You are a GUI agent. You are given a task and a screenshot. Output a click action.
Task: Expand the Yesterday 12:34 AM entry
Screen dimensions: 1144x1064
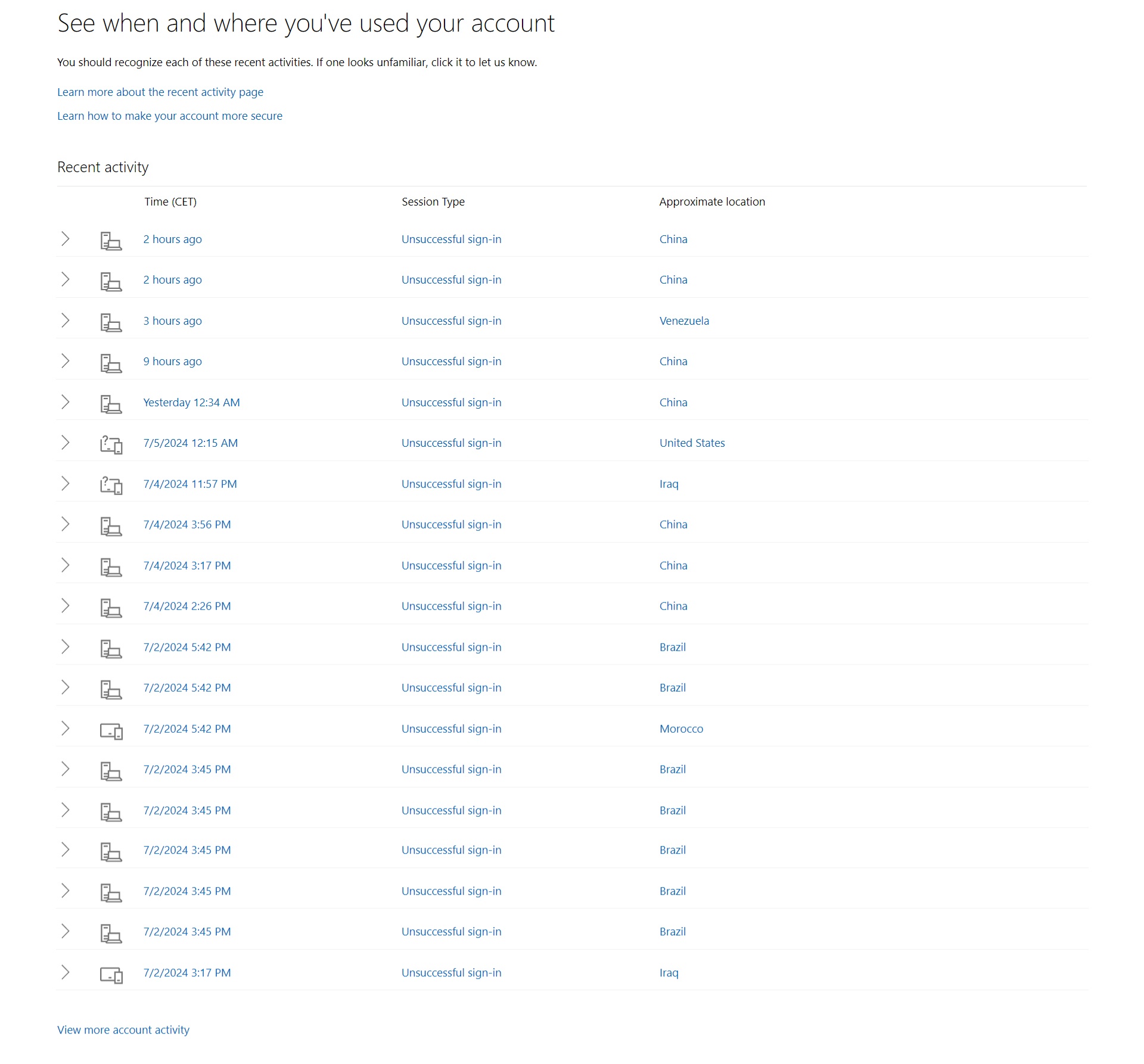pos(66,402)
